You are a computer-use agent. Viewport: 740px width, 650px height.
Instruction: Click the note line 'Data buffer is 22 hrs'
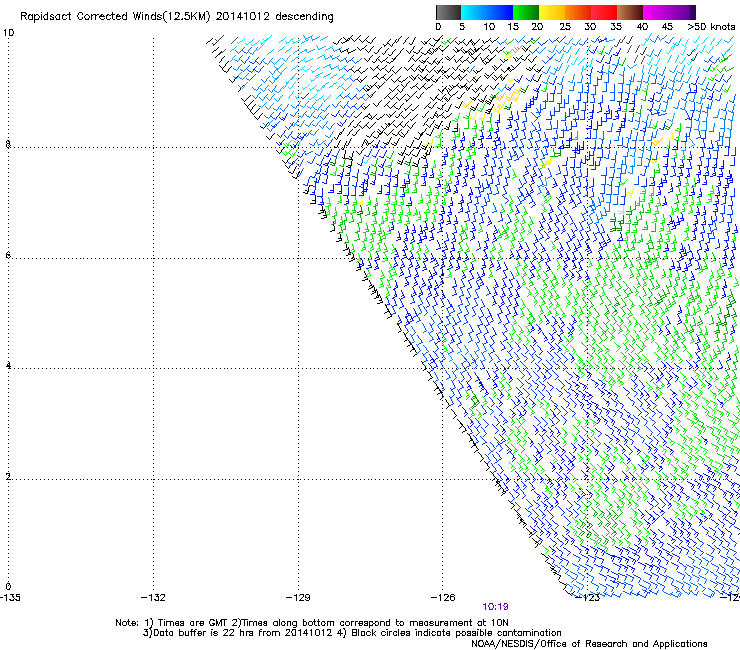[x=203, y=633]
